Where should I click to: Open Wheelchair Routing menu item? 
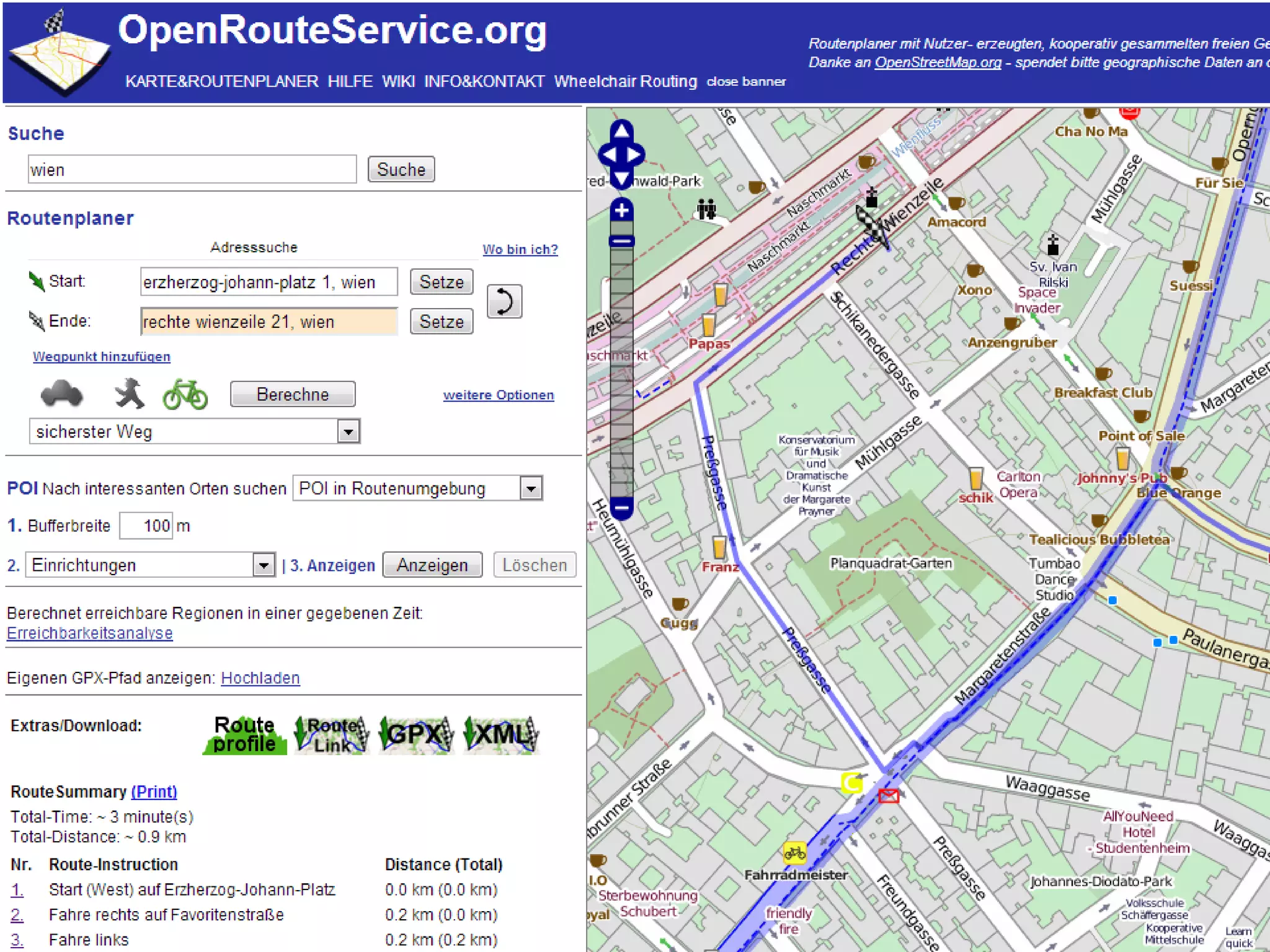click(626, 81)
